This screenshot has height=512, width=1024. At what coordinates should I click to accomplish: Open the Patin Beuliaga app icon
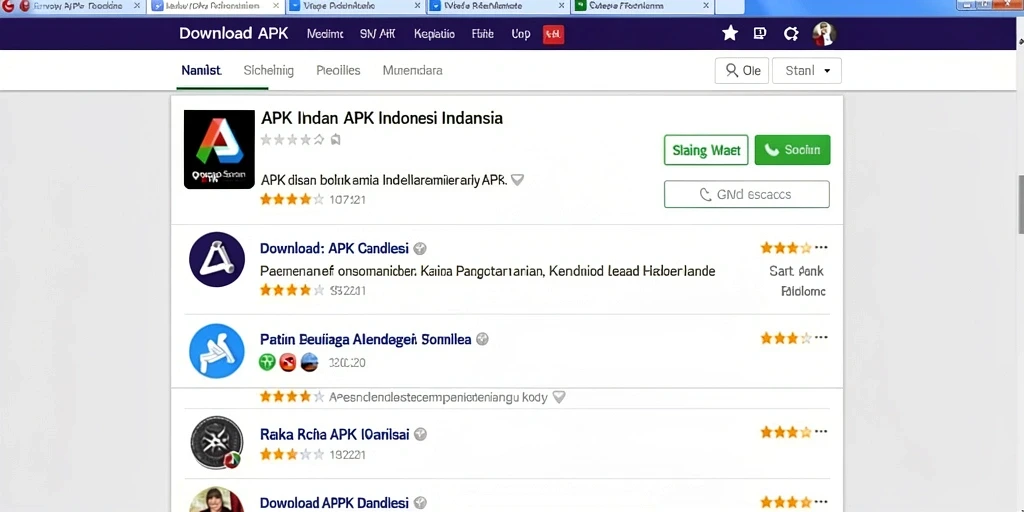(x=217, y=351)
